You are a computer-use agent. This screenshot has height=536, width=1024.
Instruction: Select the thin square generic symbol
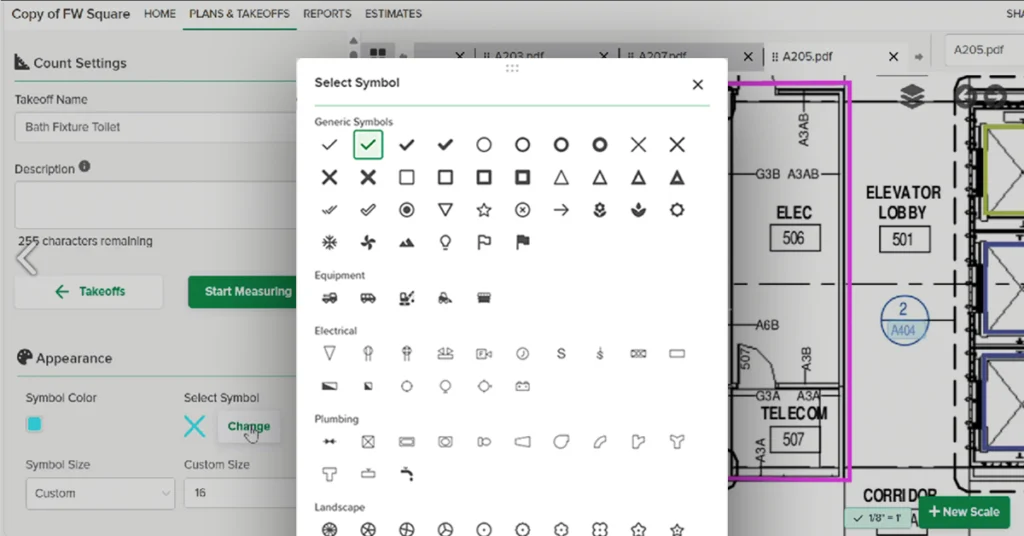(406, 178)
